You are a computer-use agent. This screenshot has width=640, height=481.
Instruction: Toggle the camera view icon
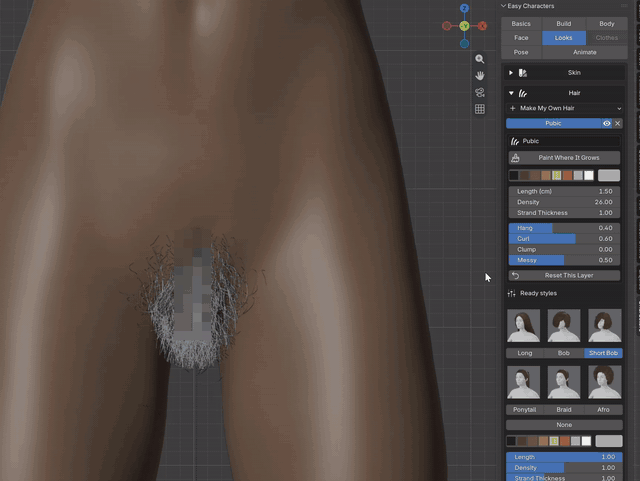(480, 92)
